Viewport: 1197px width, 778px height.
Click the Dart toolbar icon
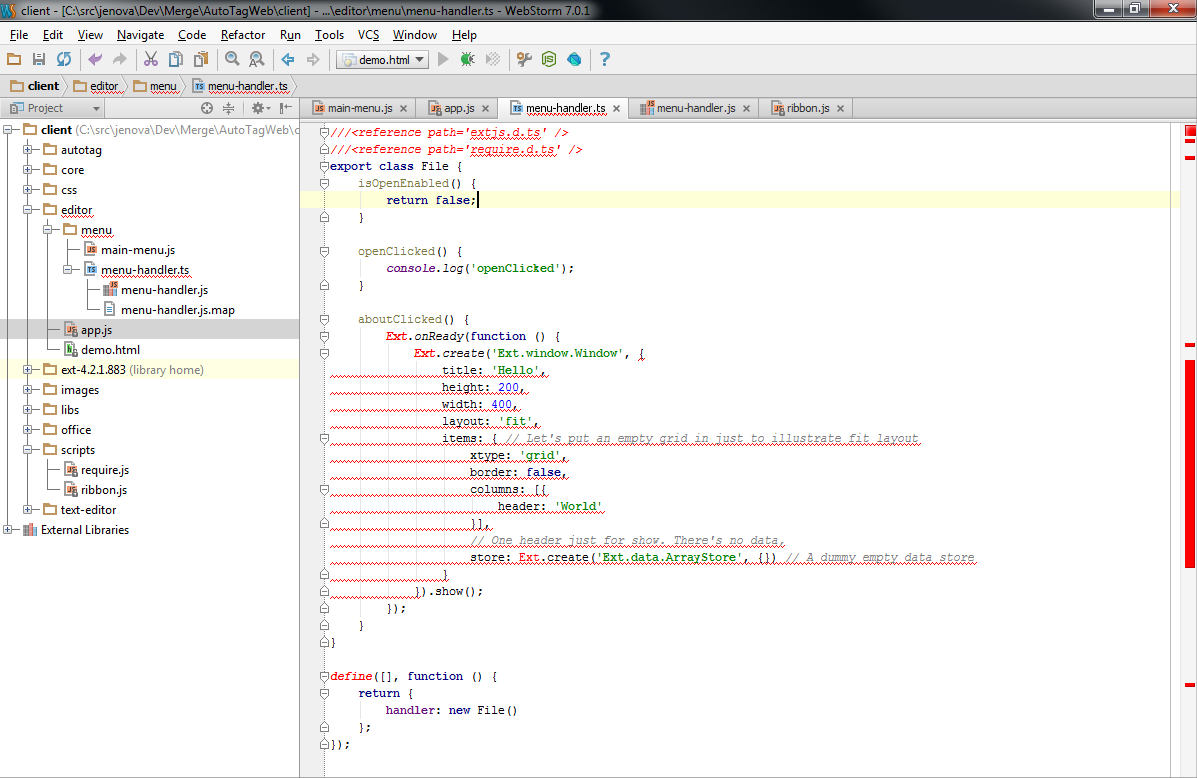[574, 60]
